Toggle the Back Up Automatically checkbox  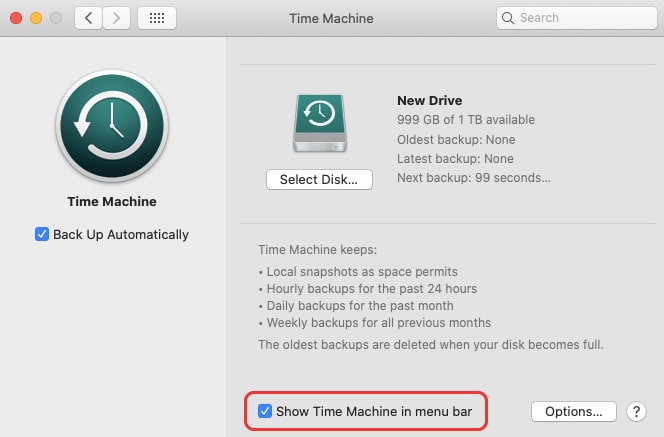point(42,234)
